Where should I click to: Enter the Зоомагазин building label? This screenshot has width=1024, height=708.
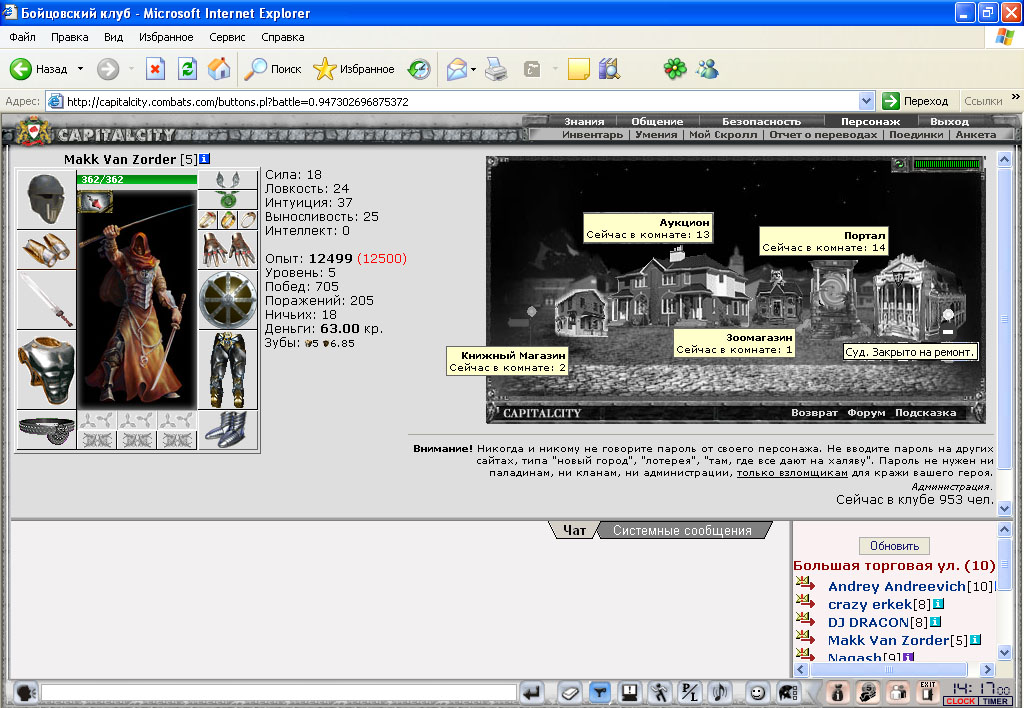[734, 343]
